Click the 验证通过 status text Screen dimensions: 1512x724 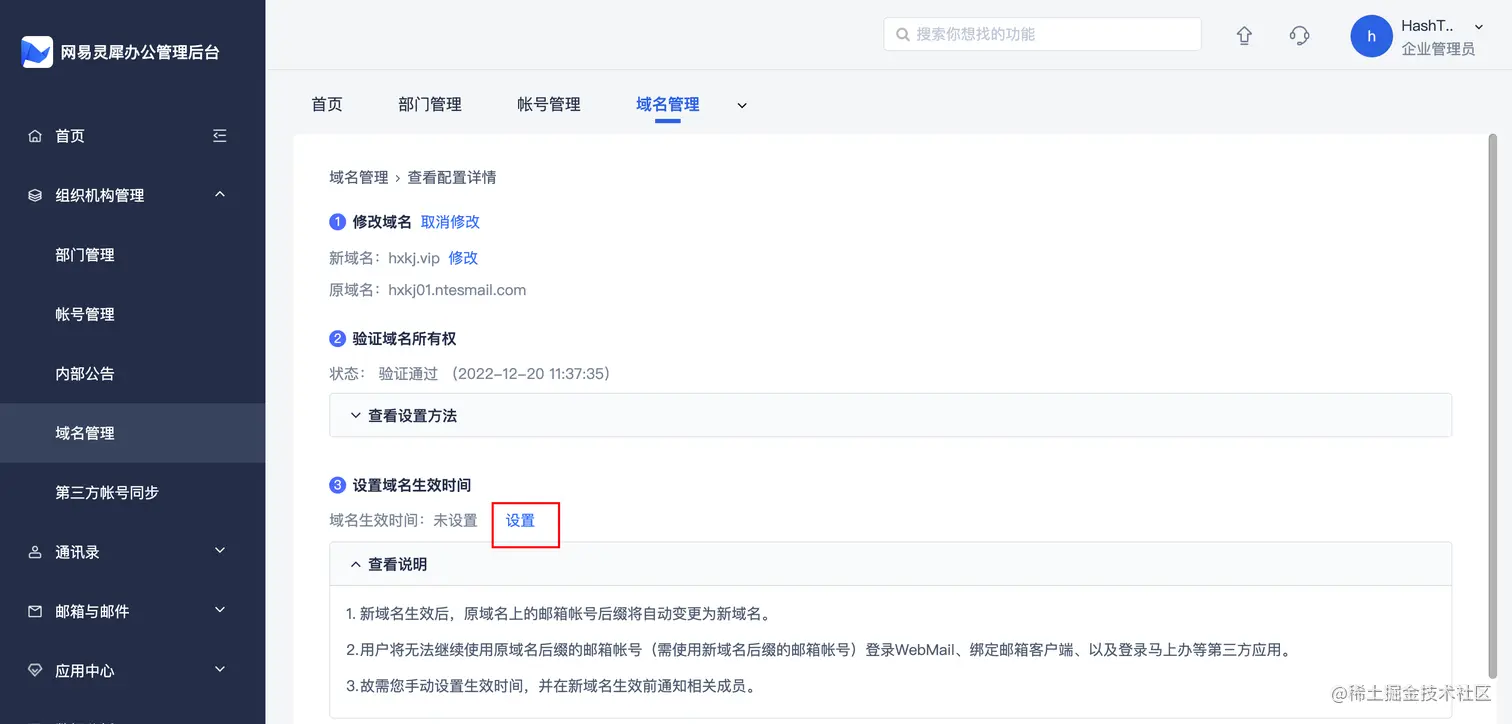pos(408,374)
